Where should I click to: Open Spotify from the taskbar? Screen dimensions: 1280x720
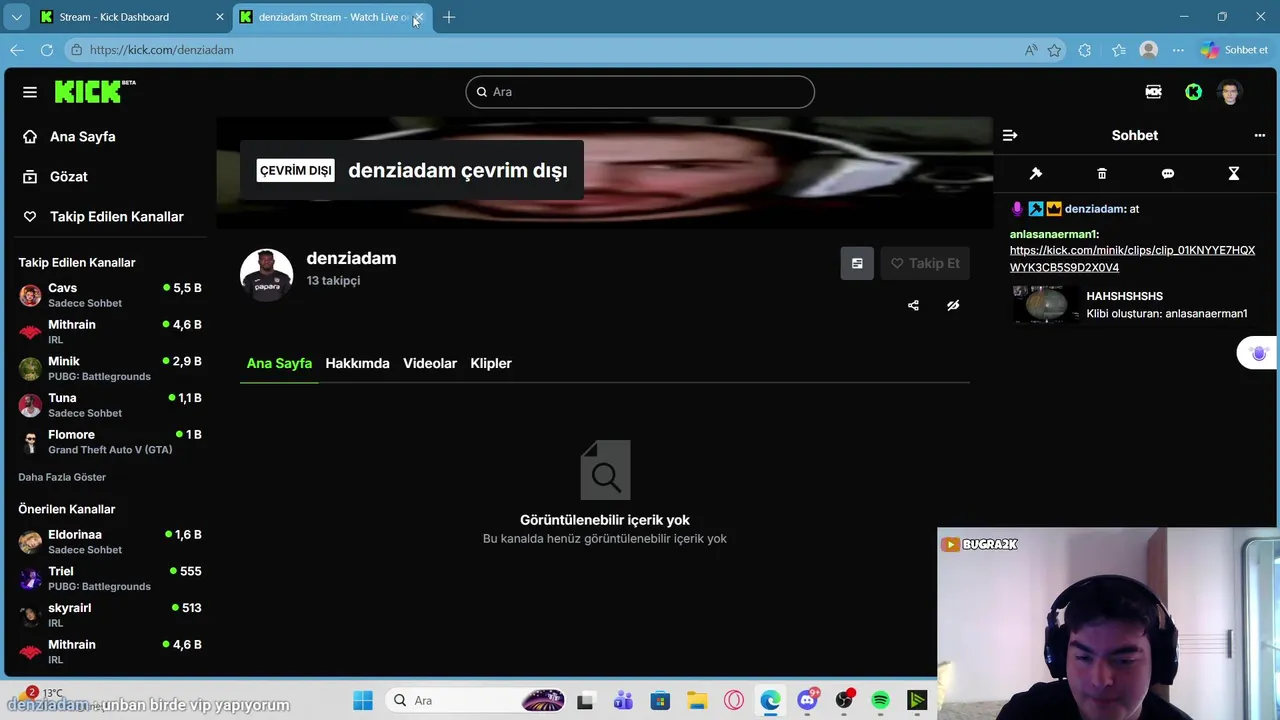pyautogui.click(x=880, y=700)
